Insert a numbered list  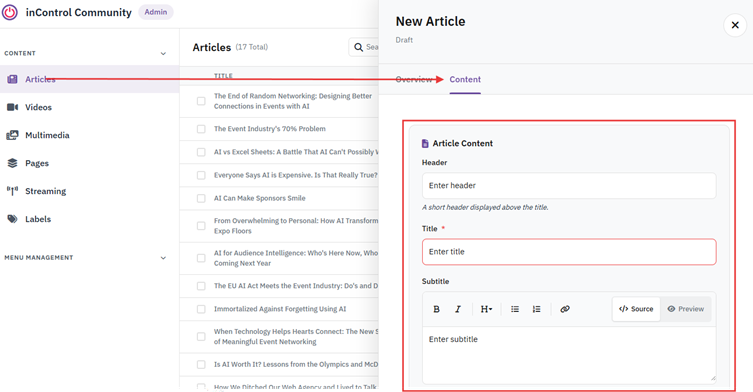(536, 309)
